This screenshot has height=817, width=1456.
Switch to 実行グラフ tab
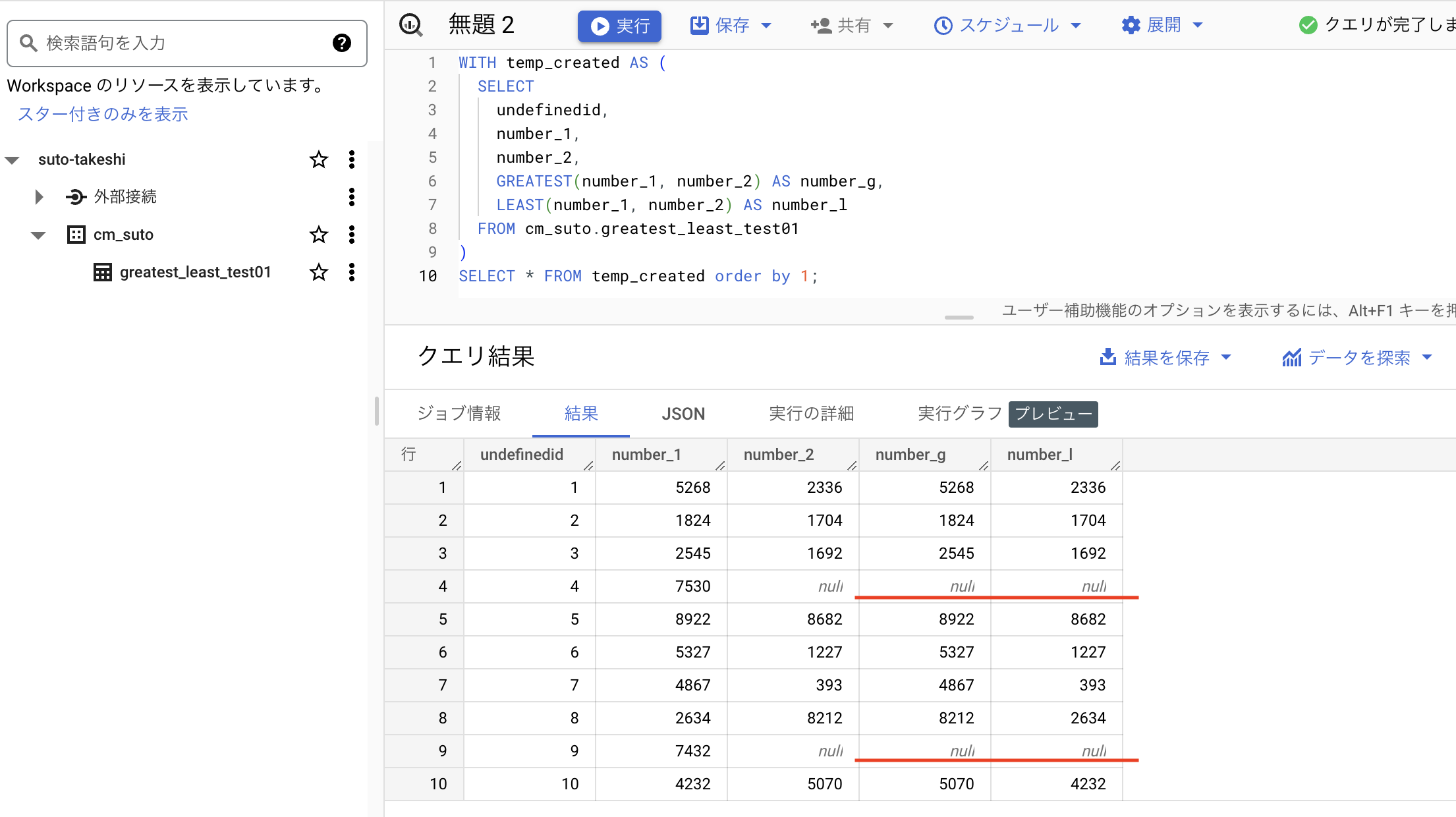click(x=960, y=413)
